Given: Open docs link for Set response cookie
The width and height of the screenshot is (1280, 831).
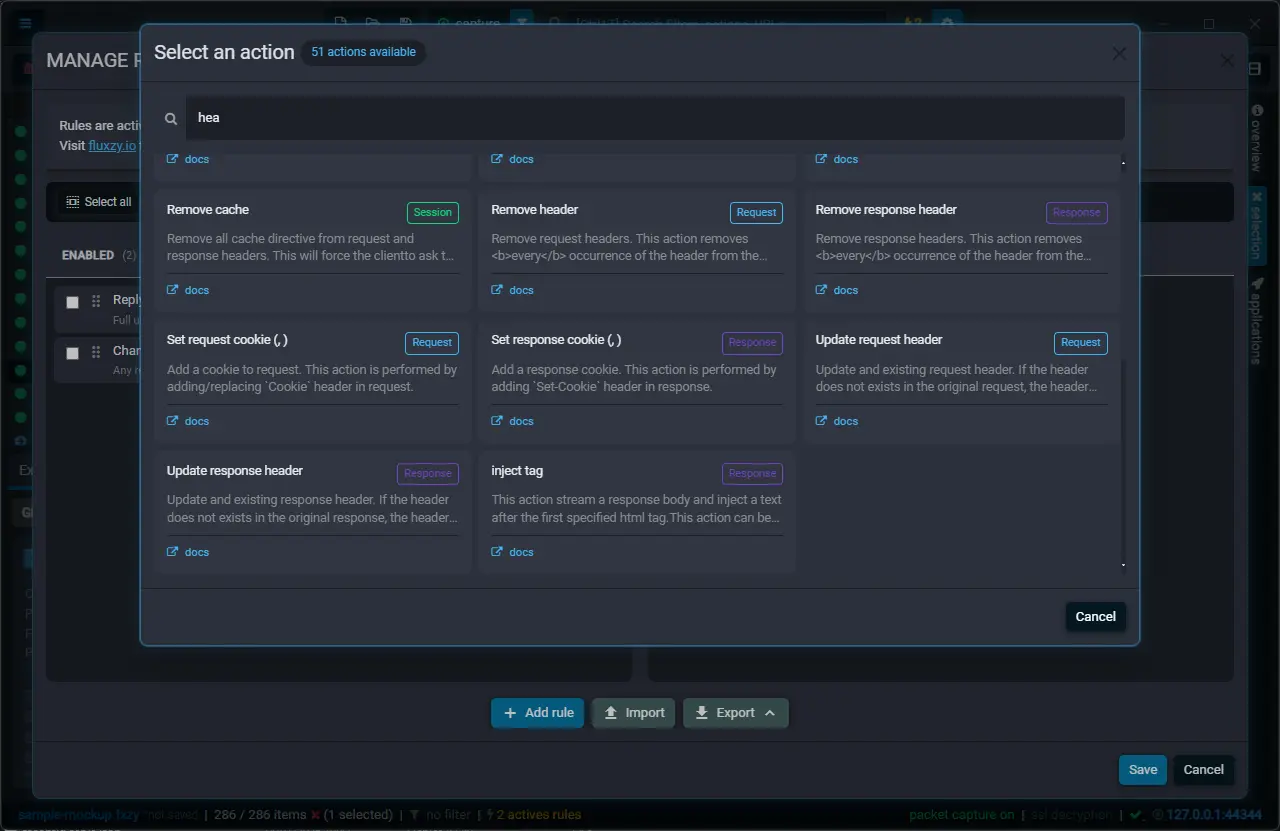Looking at the screenshot, I should [512, 421].
